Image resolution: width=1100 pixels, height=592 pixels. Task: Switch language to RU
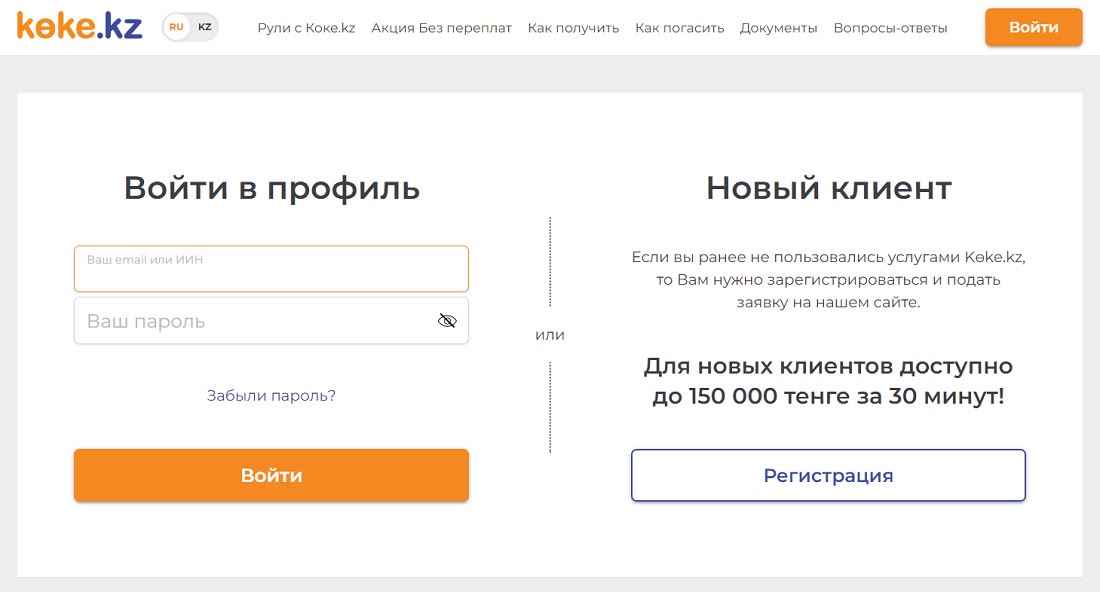pos(176,27)
